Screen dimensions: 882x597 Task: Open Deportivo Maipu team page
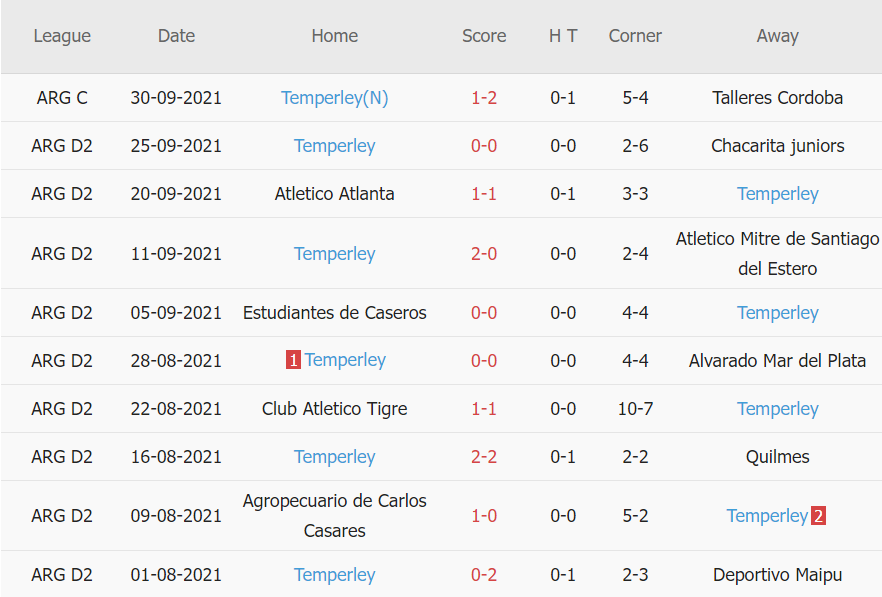[x=777, y=575]
